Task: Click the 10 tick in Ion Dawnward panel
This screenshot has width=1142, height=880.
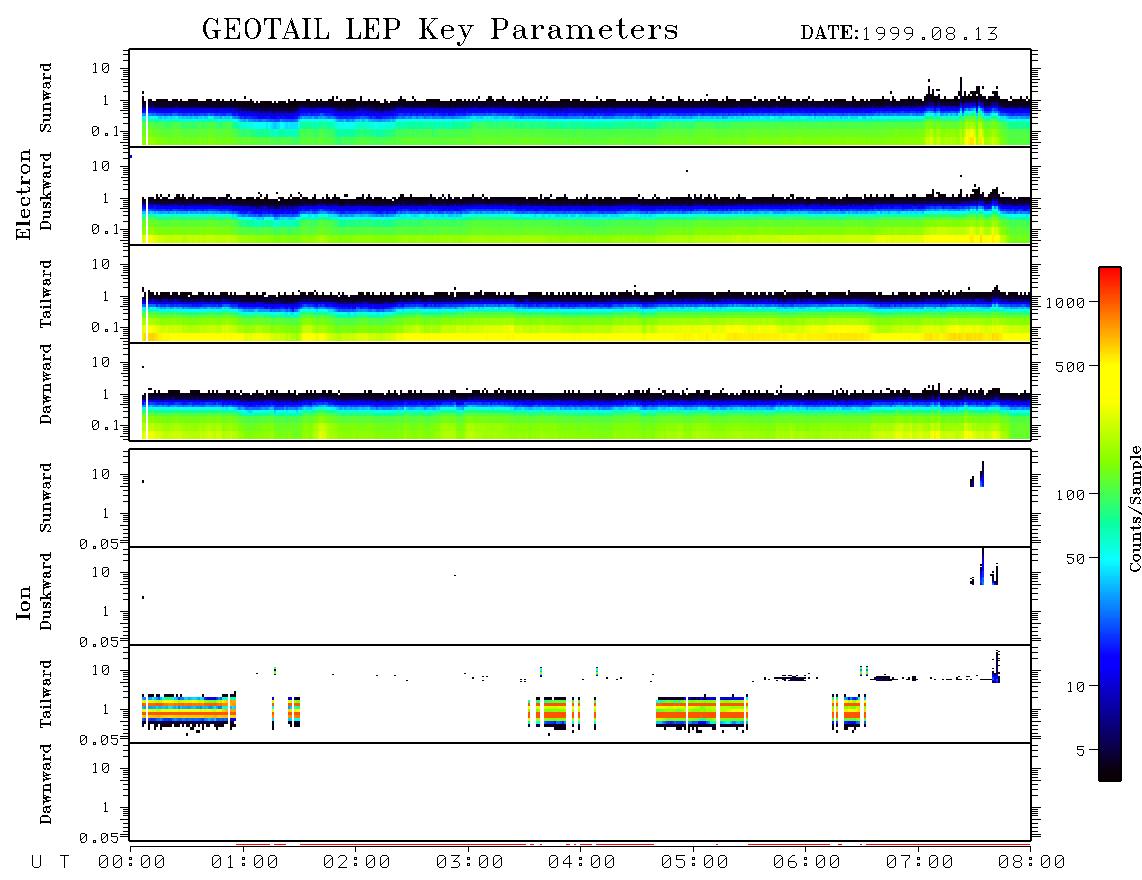Action: pyautogui.click(x=101, y=769)
